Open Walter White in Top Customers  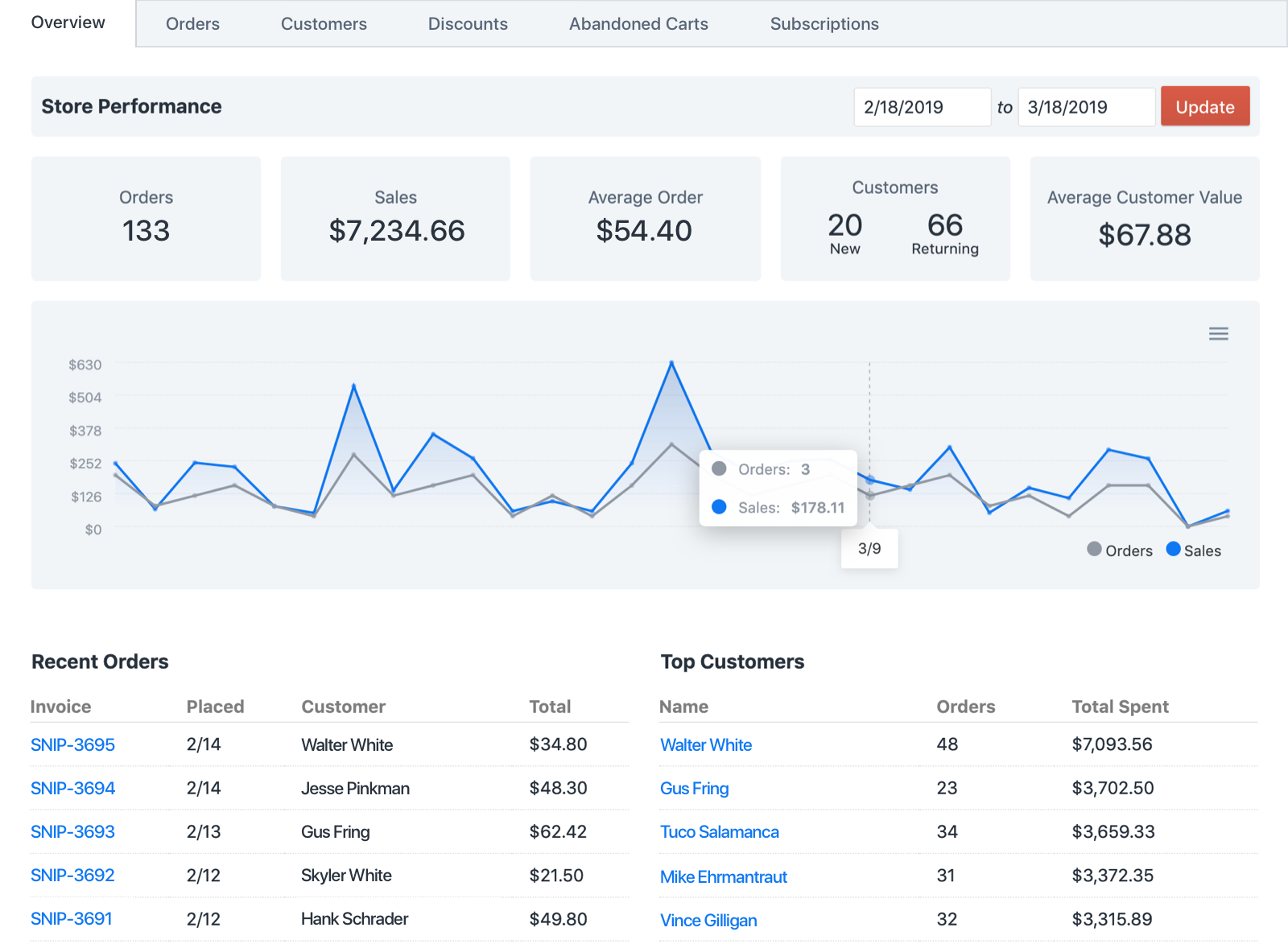click(706, 745)
